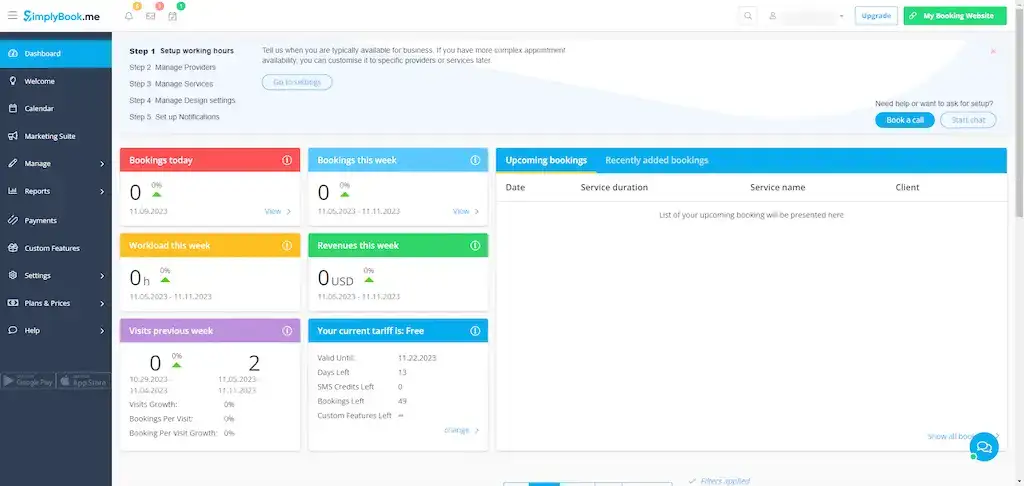Click the My Booking Website button
1024x486 pixels.
pyautogui.click(x=954, y=16)
